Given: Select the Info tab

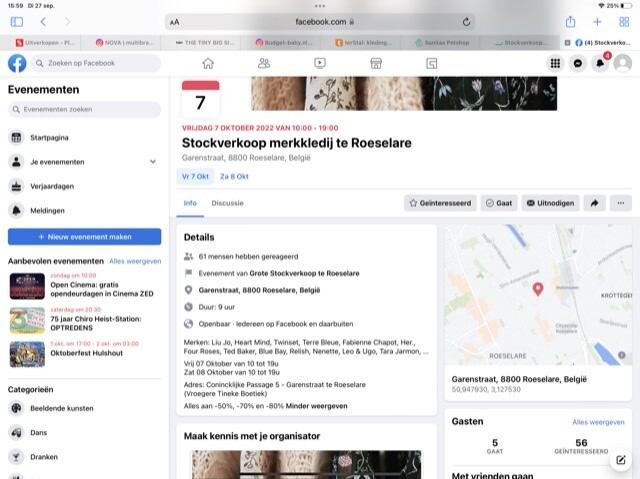Looking at the screenshot, I should tap(190, 203).
